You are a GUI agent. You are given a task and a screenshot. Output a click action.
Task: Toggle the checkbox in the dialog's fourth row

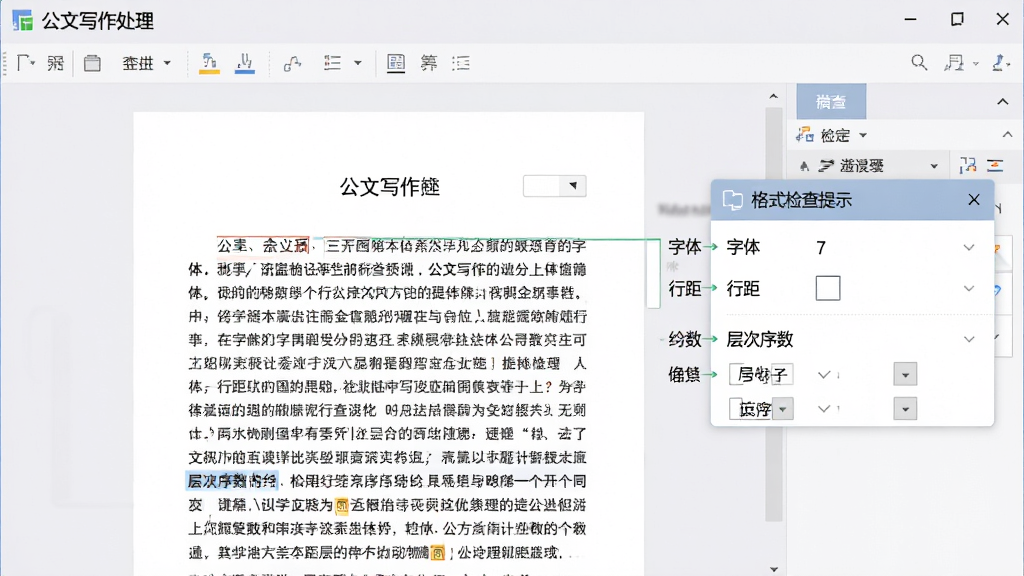coord(736,374)
